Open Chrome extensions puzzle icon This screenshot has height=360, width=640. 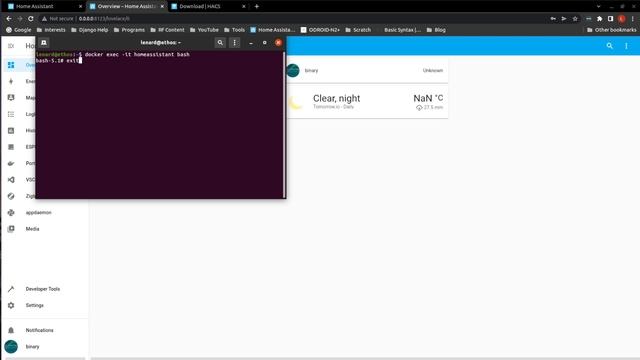coord(599,18)
